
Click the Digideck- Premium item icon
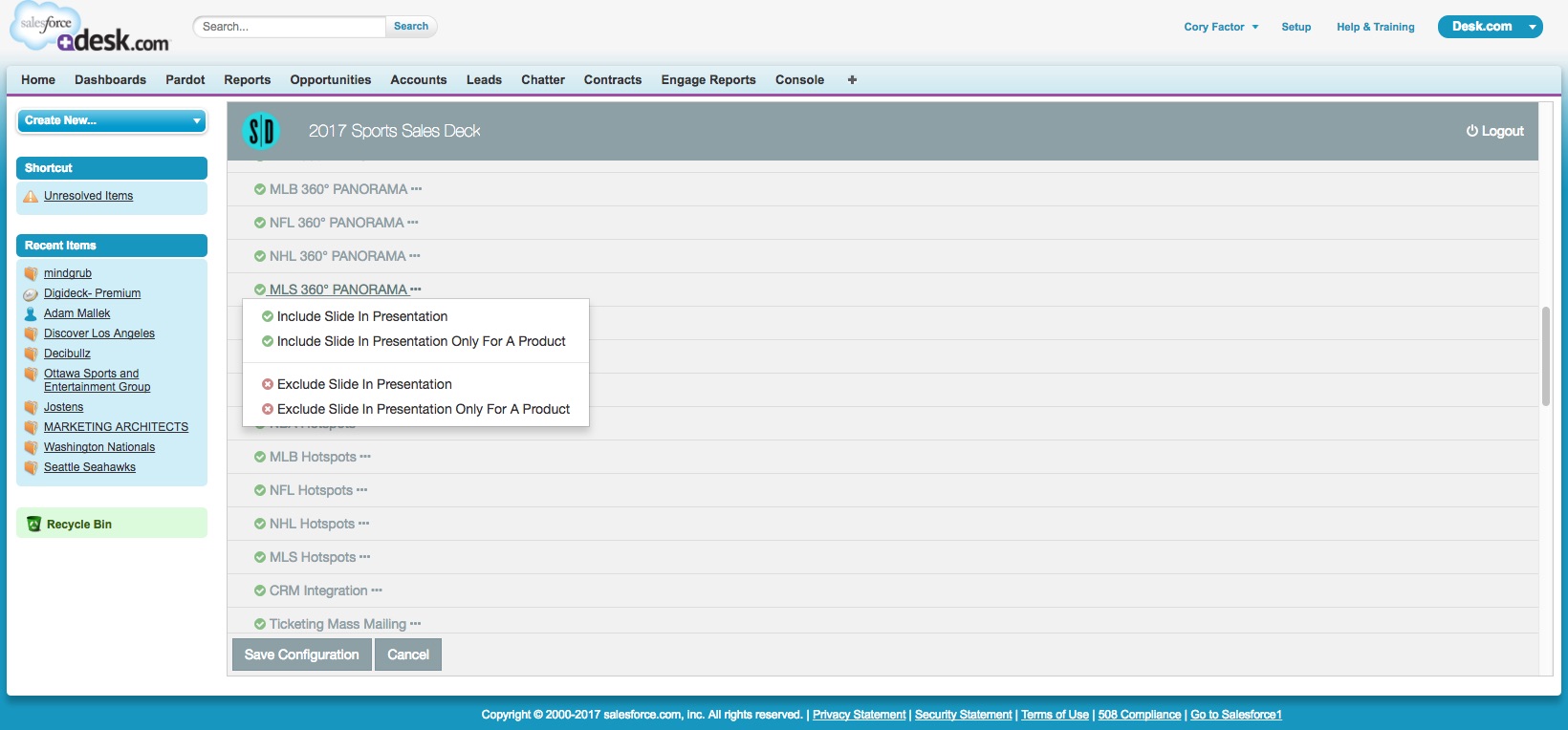[31, 294]
